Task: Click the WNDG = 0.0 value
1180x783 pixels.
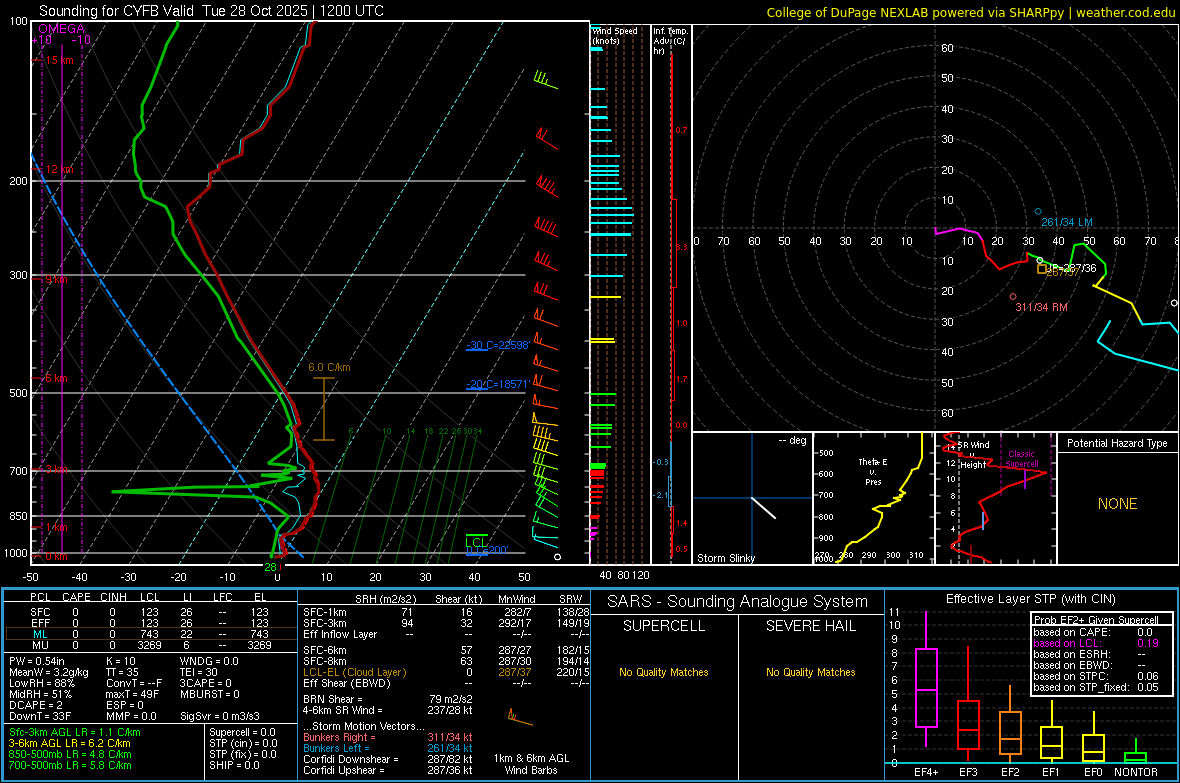Action: coord(209,661)
